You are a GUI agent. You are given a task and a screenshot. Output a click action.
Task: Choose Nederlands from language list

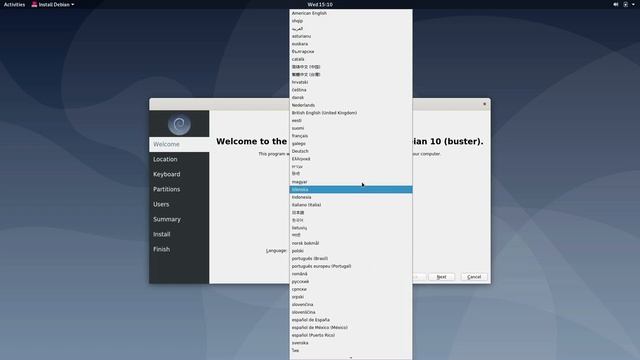pyautogui.click(x=351, y=105)
